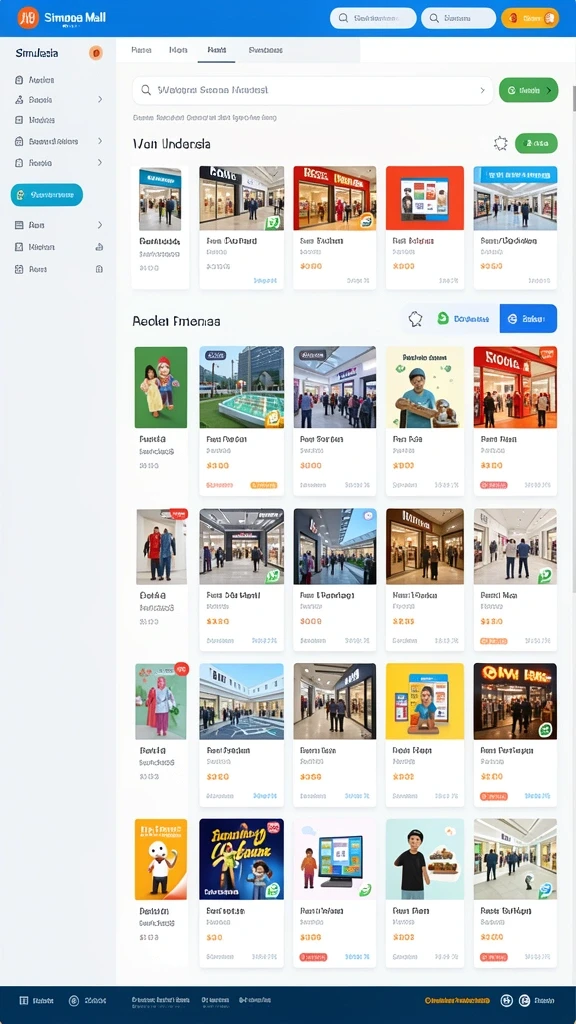Viewport: 576px width, 1024px height.
Task: Click the light button with green icon near Aeolet Fmenias
Action: (463, 319)
